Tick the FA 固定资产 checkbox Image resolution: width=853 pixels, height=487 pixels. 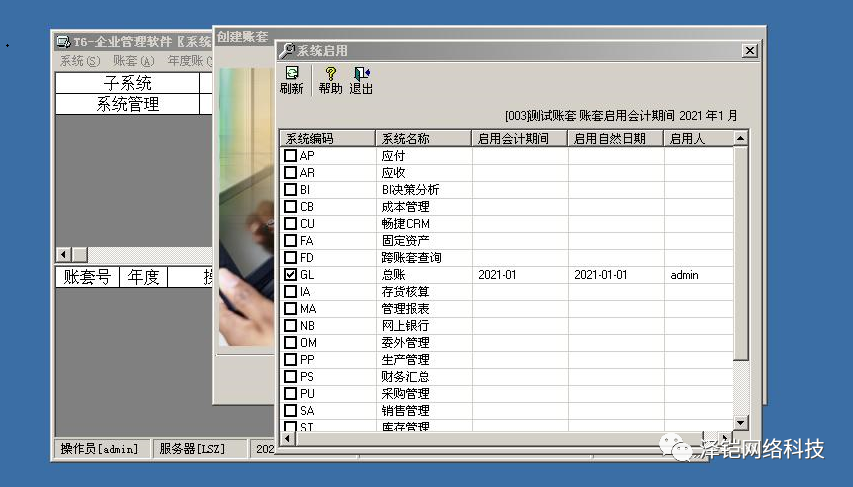click(x=290, y=241)
